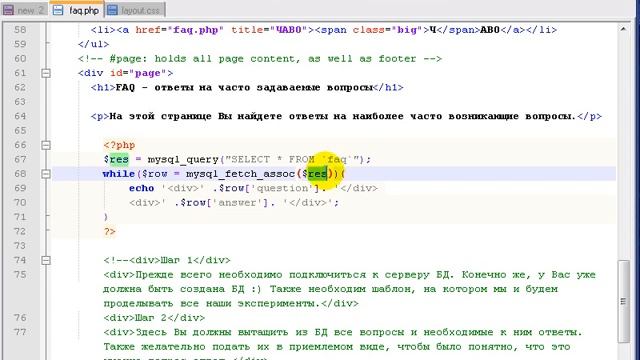
Task: Click line number 64 in margin
Action: point(20,116)
